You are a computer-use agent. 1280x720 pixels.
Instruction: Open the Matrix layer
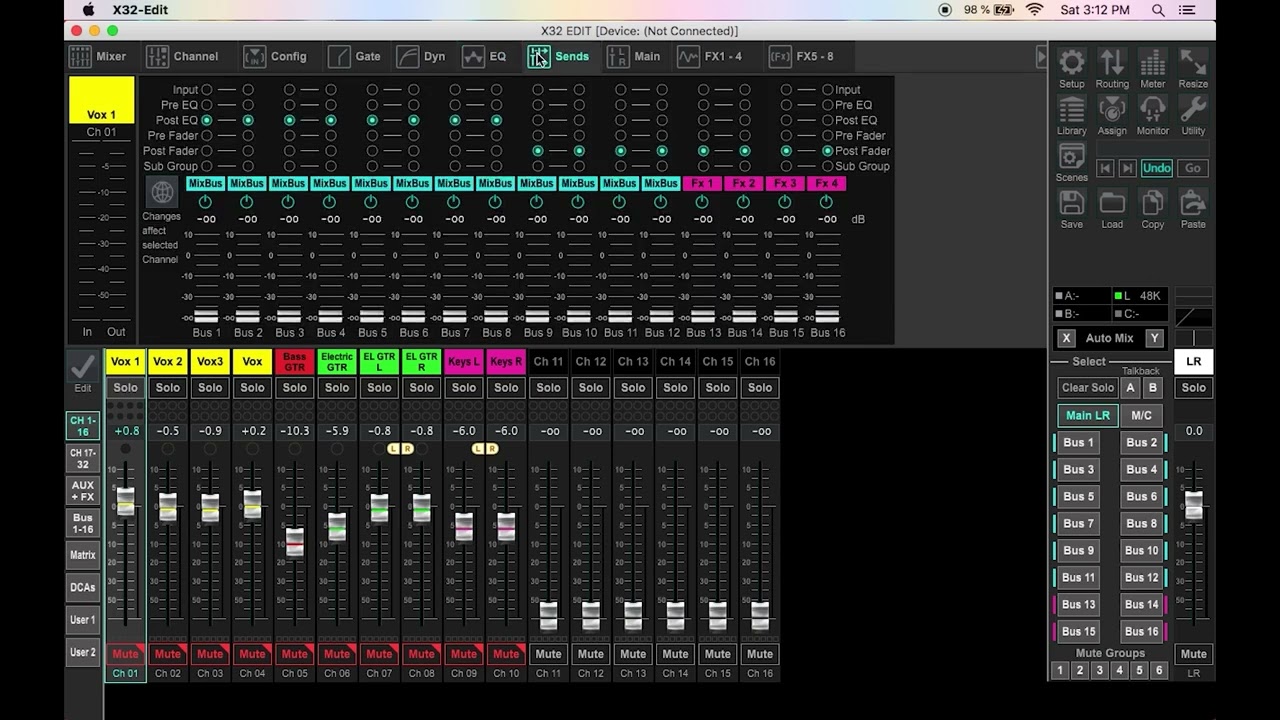click(x=83, y=555)
